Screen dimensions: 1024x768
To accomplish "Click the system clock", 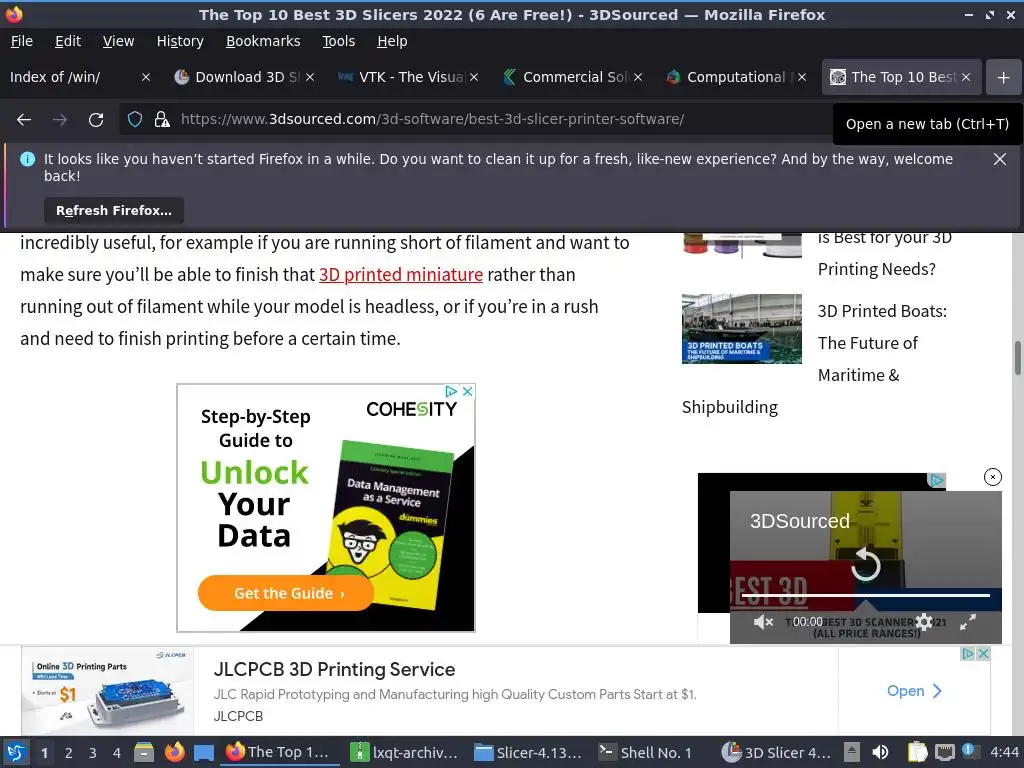I will [x=1004, y=752].
